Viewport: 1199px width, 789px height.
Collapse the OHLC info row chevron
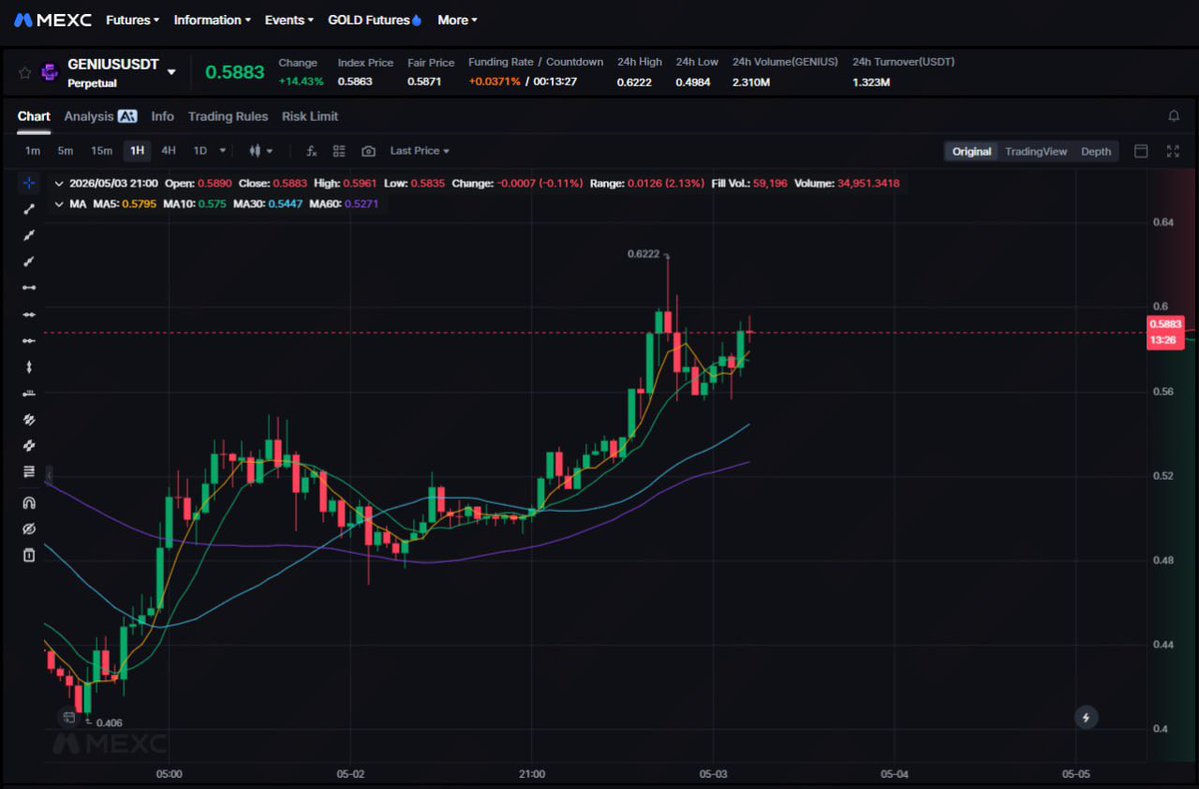(59, 183)
